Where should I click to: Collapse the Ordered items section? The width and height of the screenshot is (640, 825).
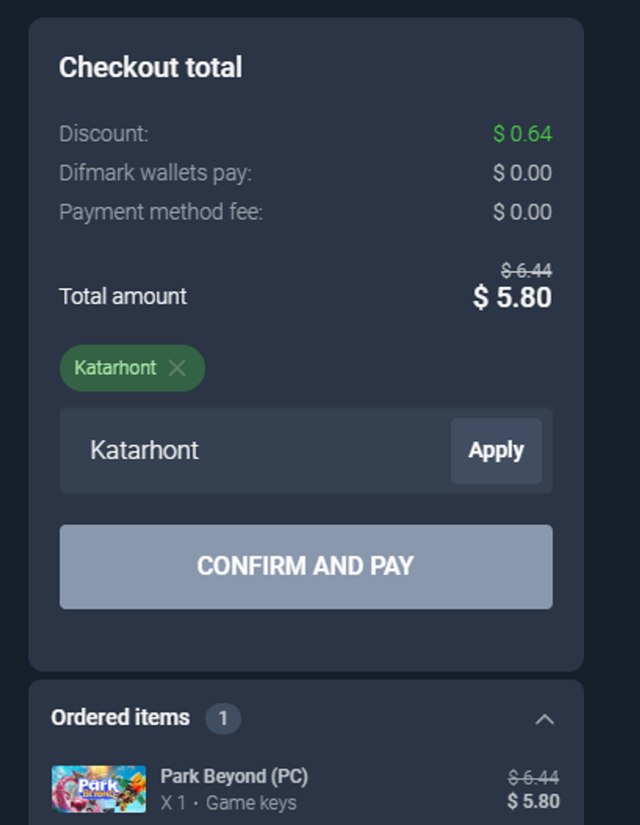[545, 719]
